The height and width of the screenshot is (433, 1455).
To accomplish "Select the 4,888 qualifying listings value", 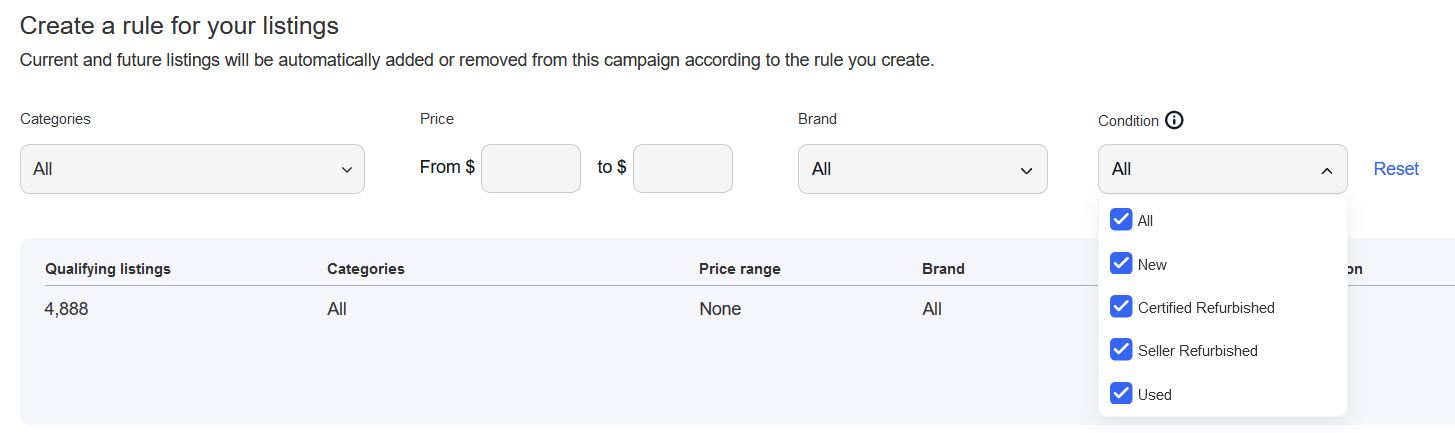I will click(x=67, y=309).
